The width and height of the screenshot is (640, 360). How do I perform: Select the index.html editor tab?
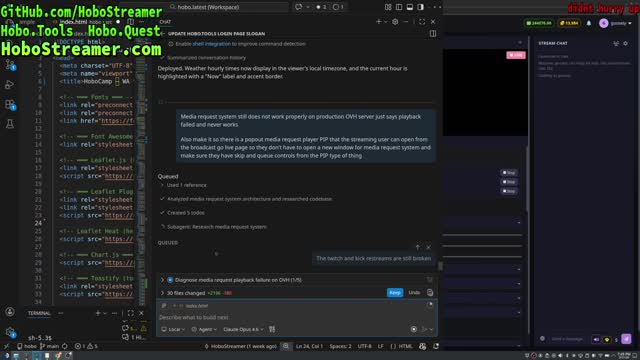(x=73, y=22)
